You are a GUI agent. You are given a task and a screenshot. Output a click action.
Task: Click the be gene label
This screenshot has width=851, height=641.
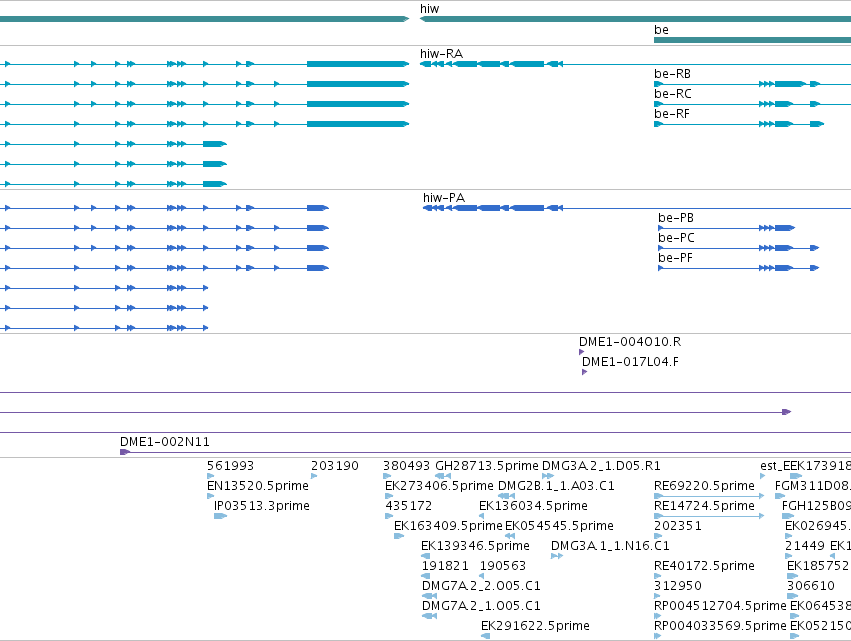(x=661, y=30)
